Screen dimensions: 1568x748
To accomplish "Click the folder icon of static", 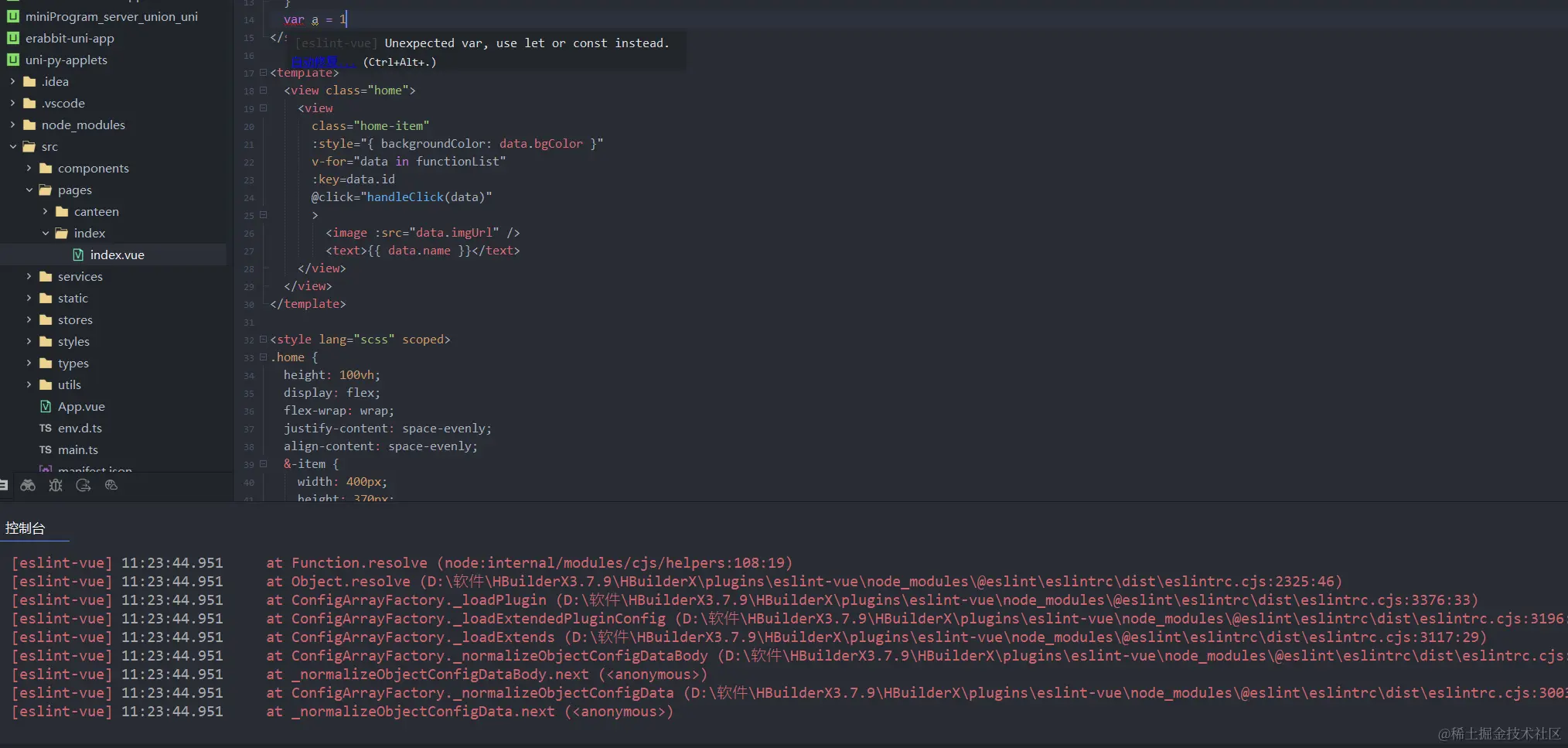I will click(x=46, y=298).
